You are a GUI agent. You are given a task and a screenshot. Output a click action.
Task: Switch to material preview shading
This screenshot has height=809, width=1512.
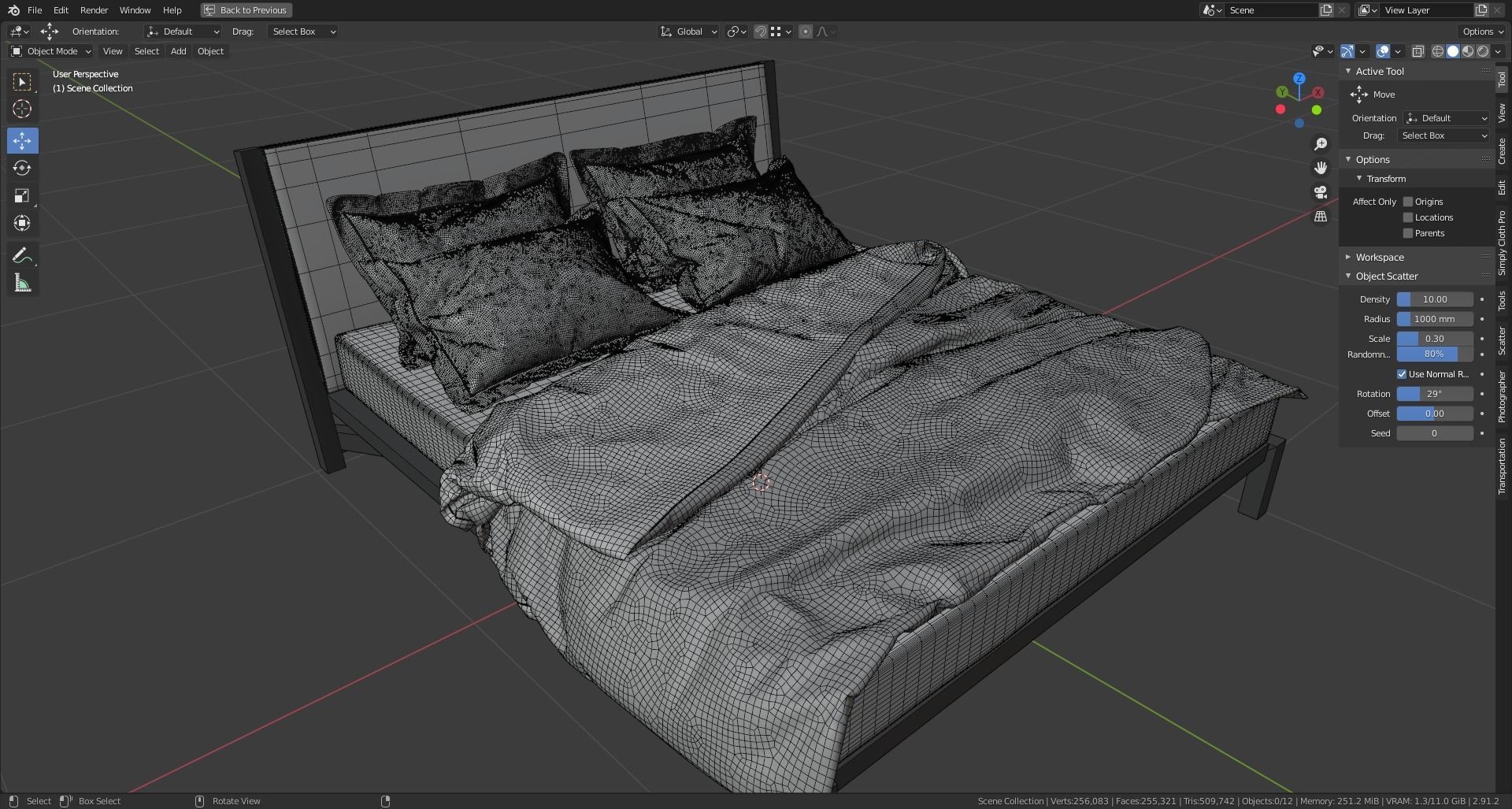click(x=1468, y=51)
